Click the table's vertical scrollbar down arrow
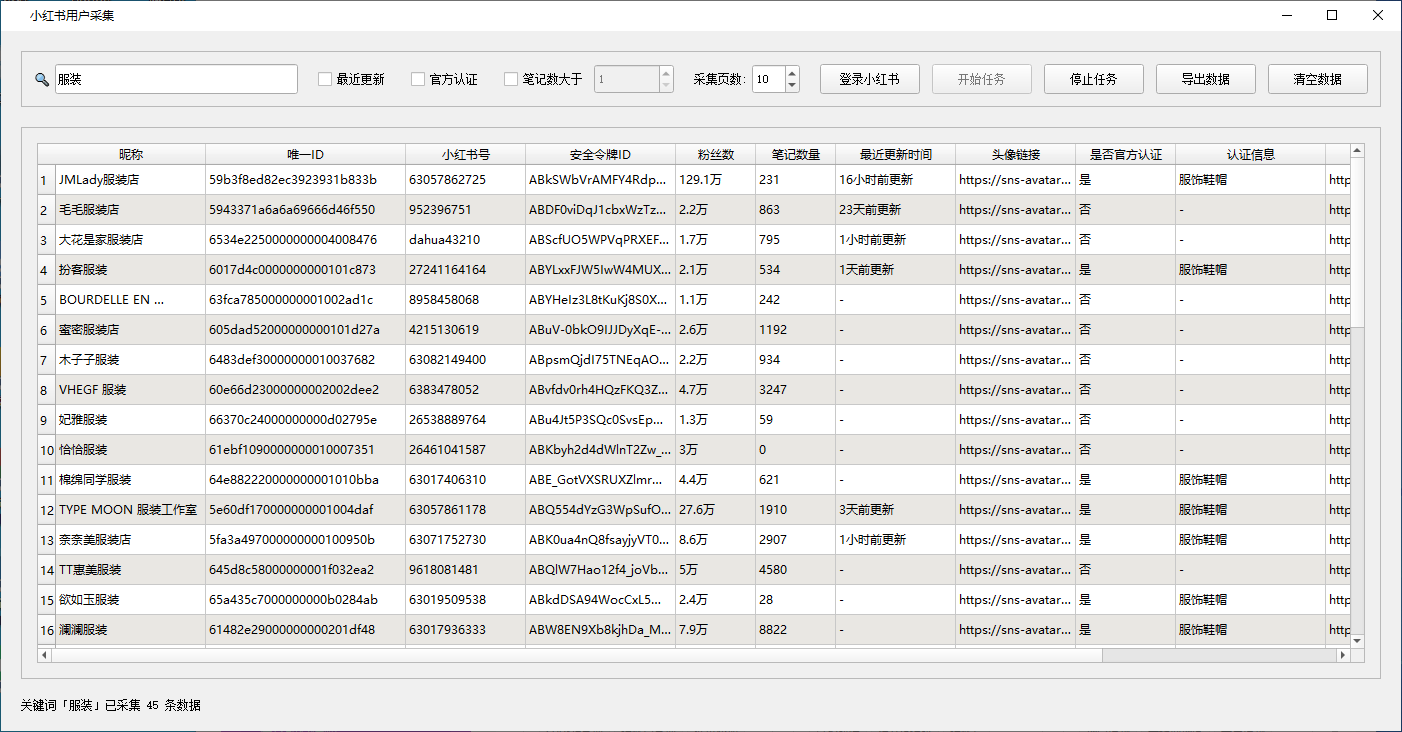 click(1357, 641)
